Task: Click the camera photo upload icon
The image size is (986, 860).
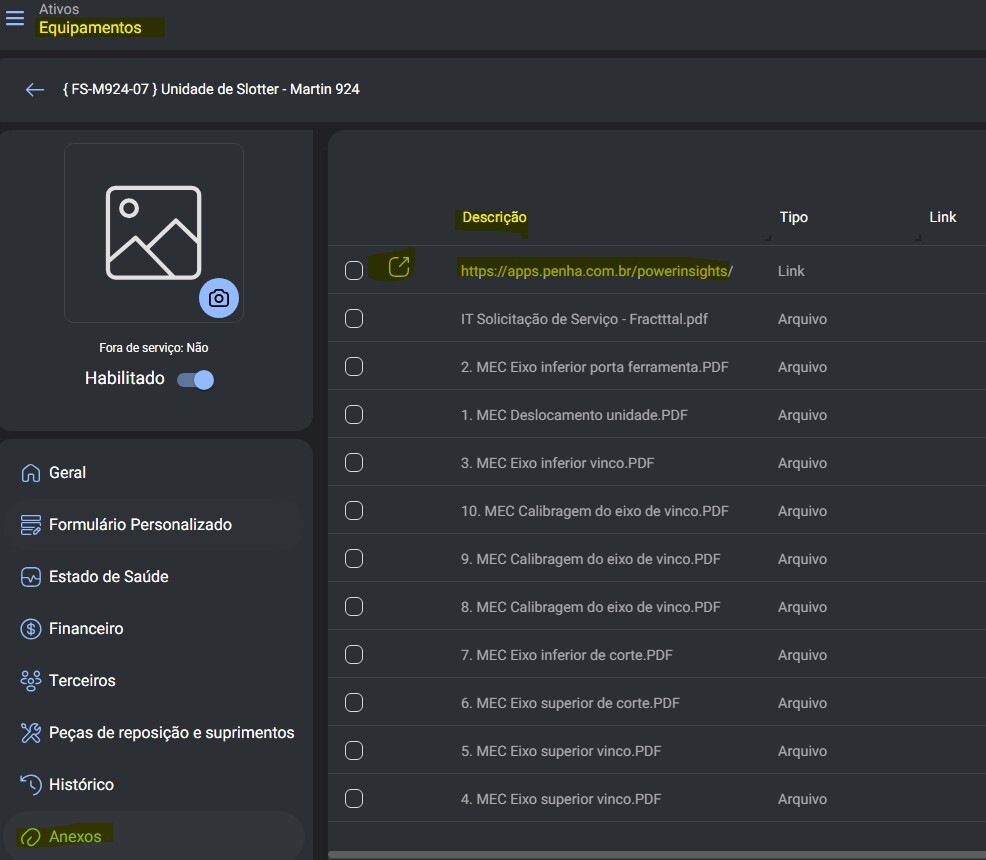Action: pos(219,298)
